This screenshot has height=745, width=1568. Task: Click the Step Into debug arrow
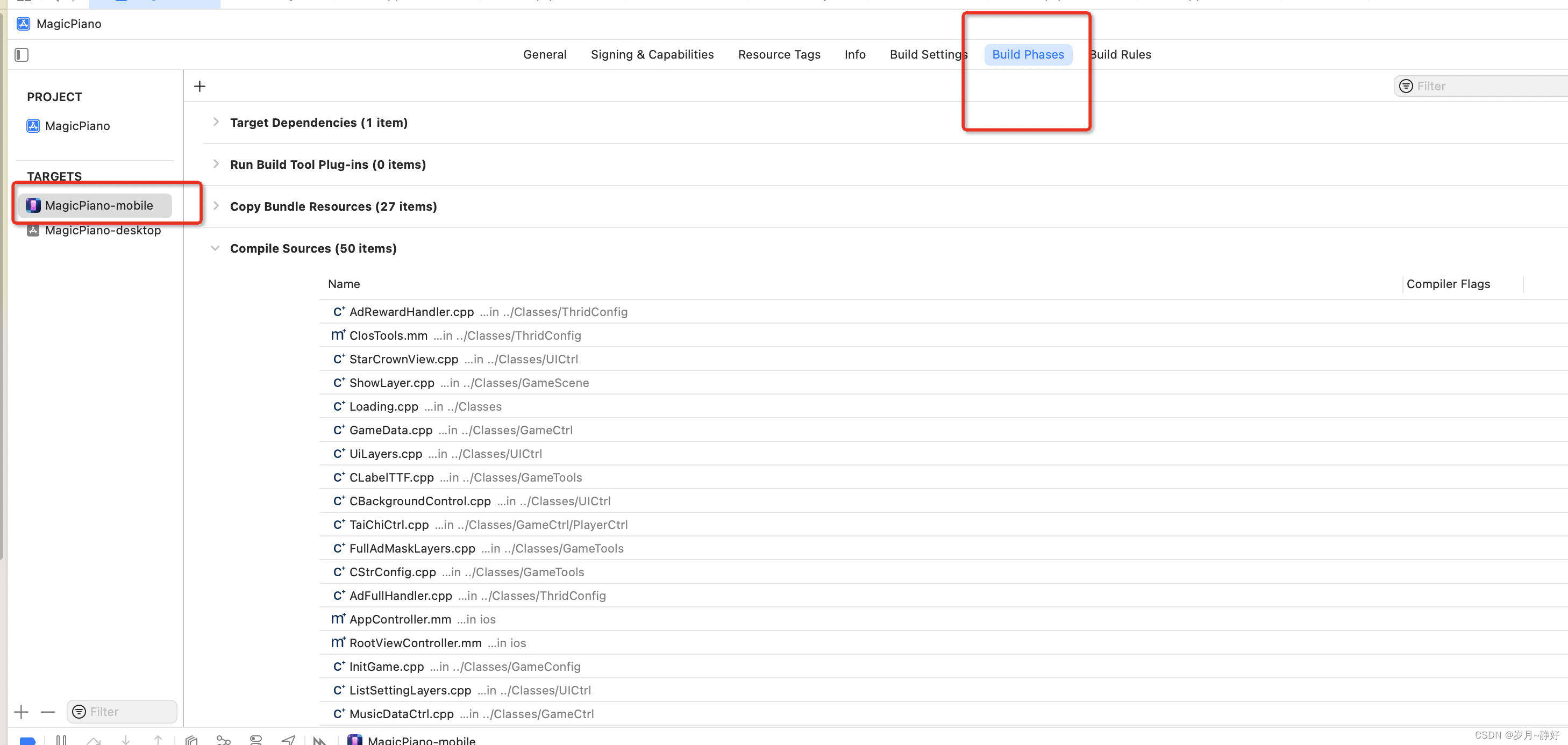126,740
